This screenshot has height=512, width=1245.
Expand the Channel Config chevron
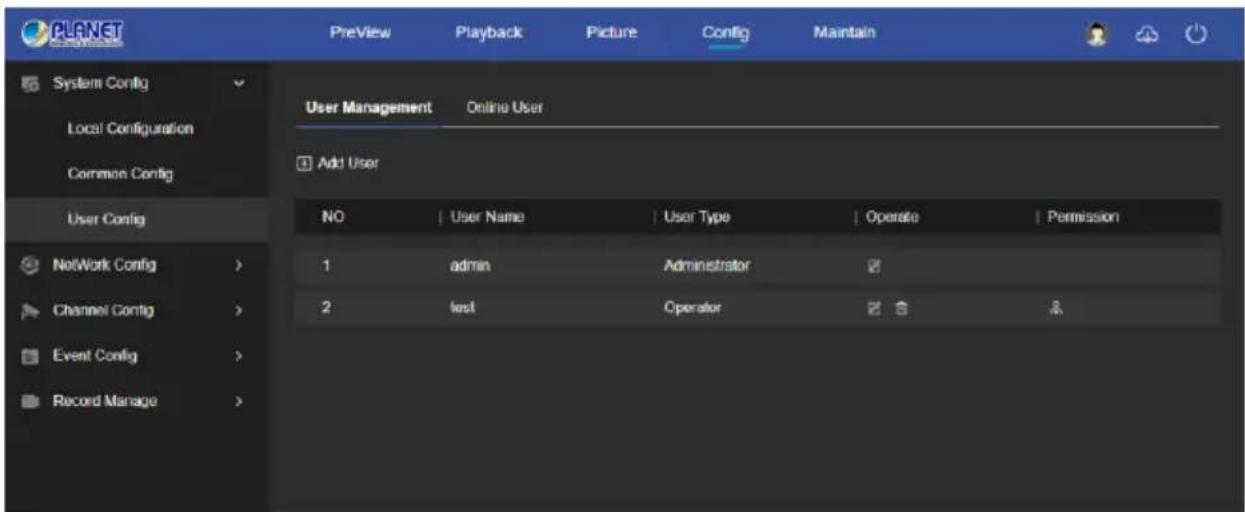pyautogui.click(x=238, y=311)
